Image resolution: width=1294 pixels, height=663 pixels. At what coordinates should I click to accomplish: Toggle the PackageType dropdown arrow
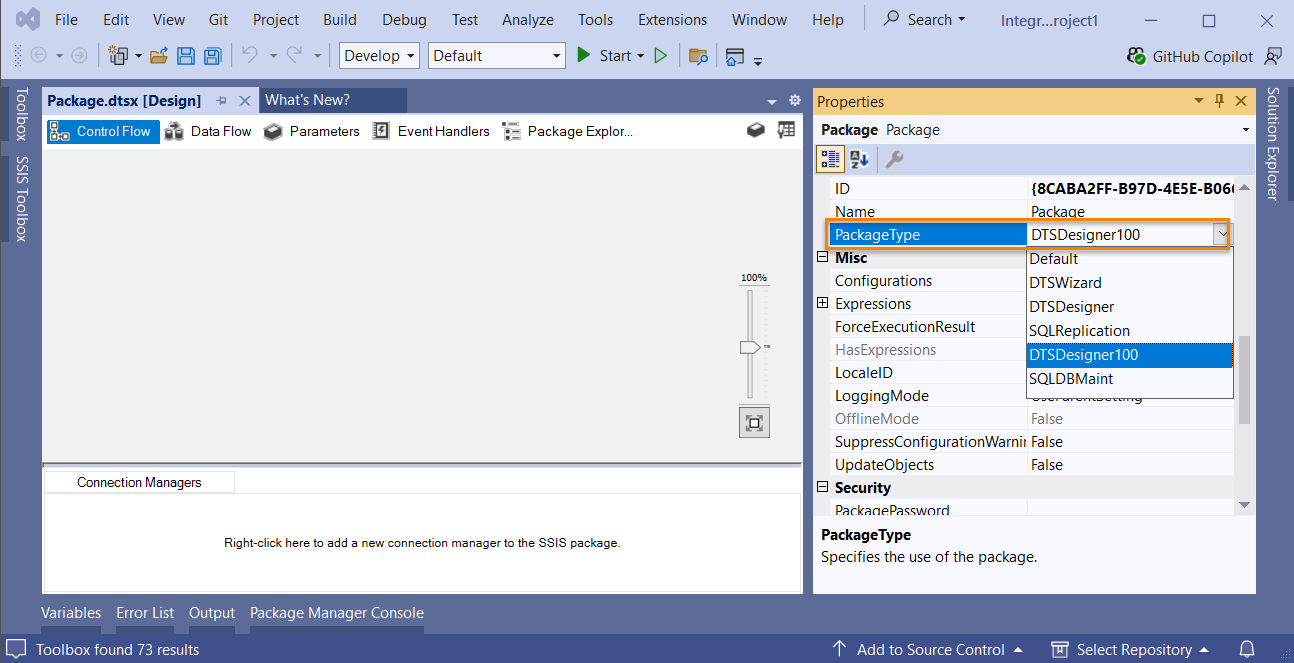tap(1221, 235)
